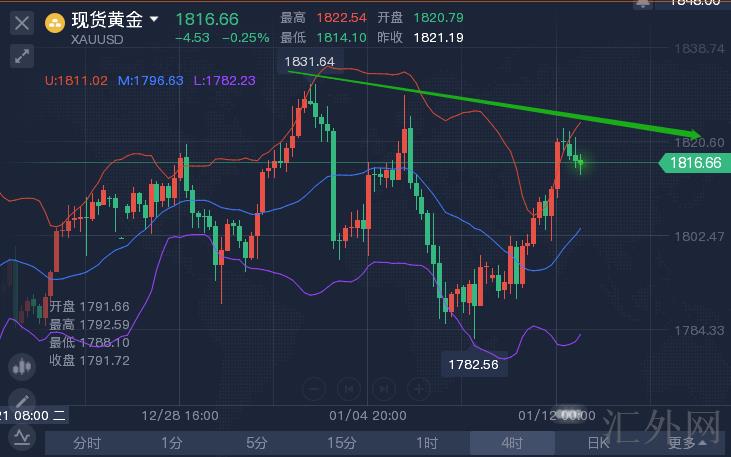Select the 5分 timeframe tab
731x457 pixels.
click(257, 442)
